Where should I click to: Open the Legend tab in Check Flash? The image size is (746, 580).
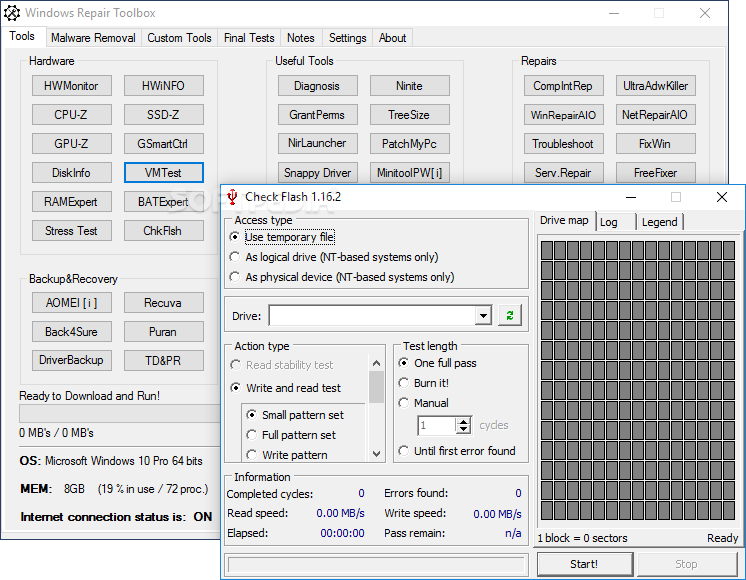tap(659, 222)
